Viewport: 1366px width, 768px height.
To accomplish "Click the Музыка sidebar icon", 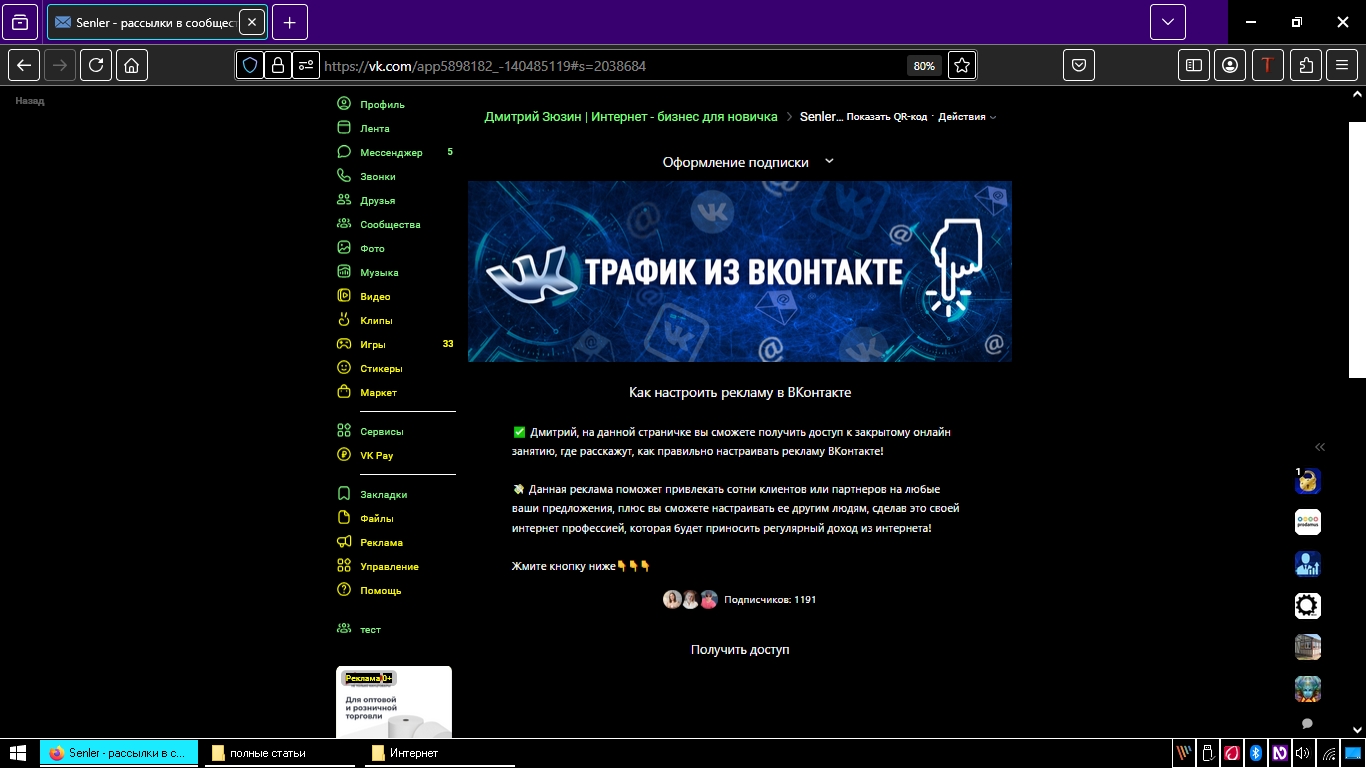I will (344, 272).
